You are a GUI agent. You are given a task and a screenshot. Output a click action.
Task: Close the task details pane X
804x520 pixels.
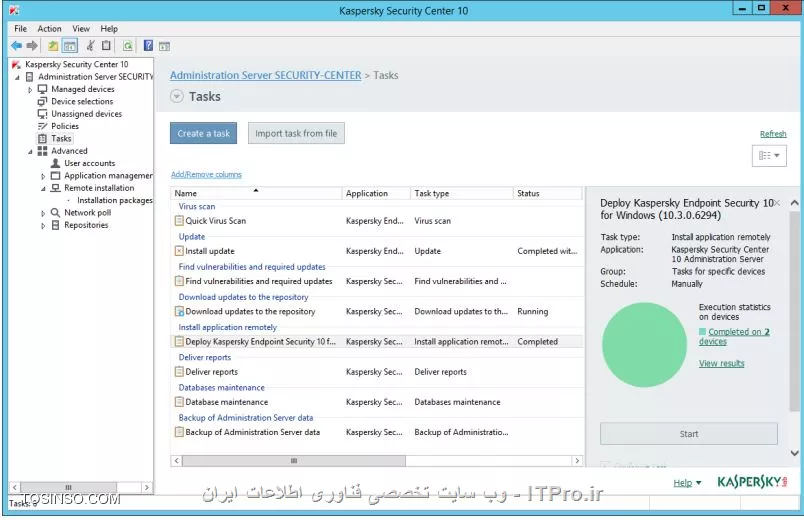point(777,203)
